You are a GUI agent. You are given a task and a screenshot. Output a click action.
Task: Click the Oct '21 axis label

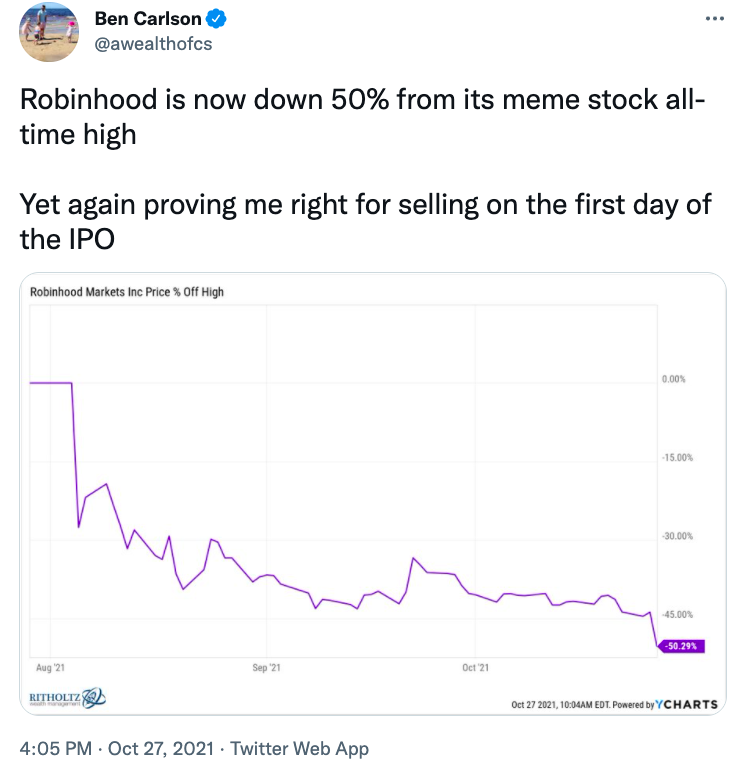tap(476, 666)
